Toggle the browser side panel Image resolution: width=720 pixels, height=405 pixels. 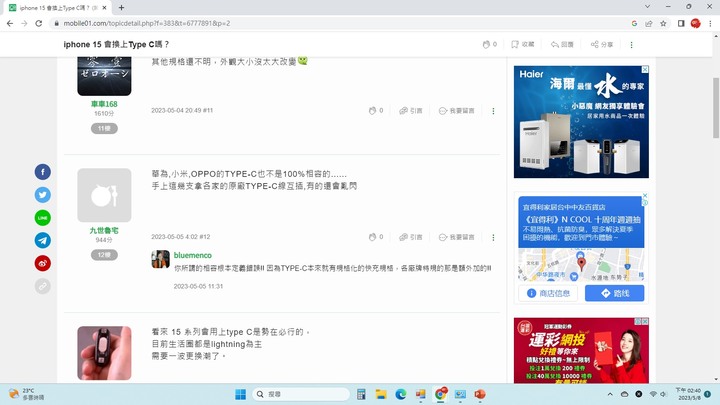pos(681,23)
